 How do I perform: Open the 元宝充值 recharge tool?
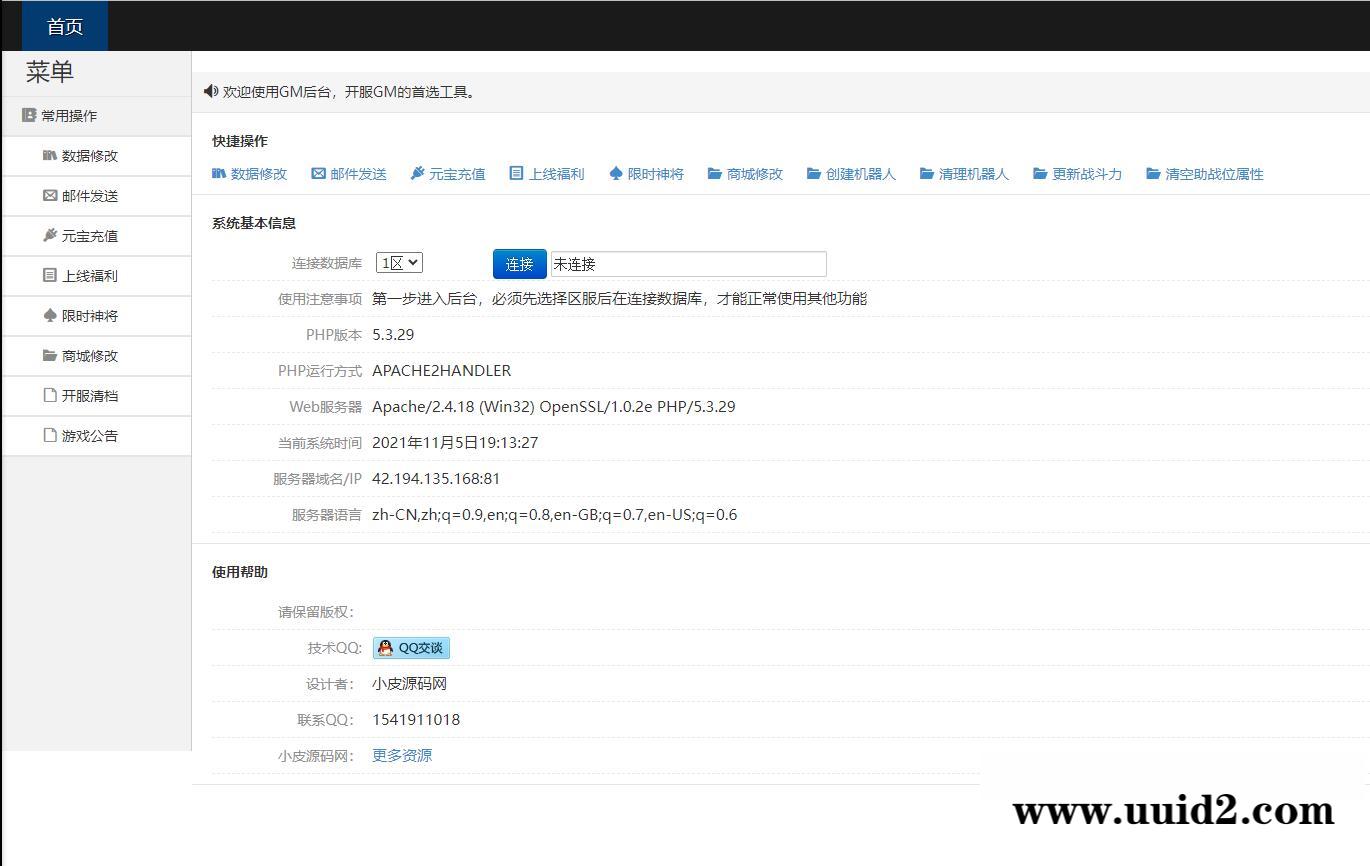click(447, 173)
